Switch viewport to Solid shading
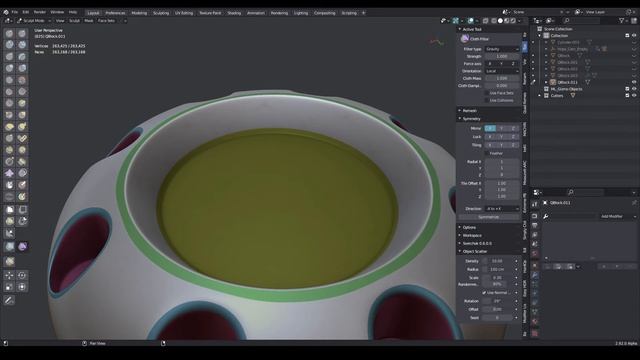The width and height of the screenshot is (640, 360). tap(500, 21)
